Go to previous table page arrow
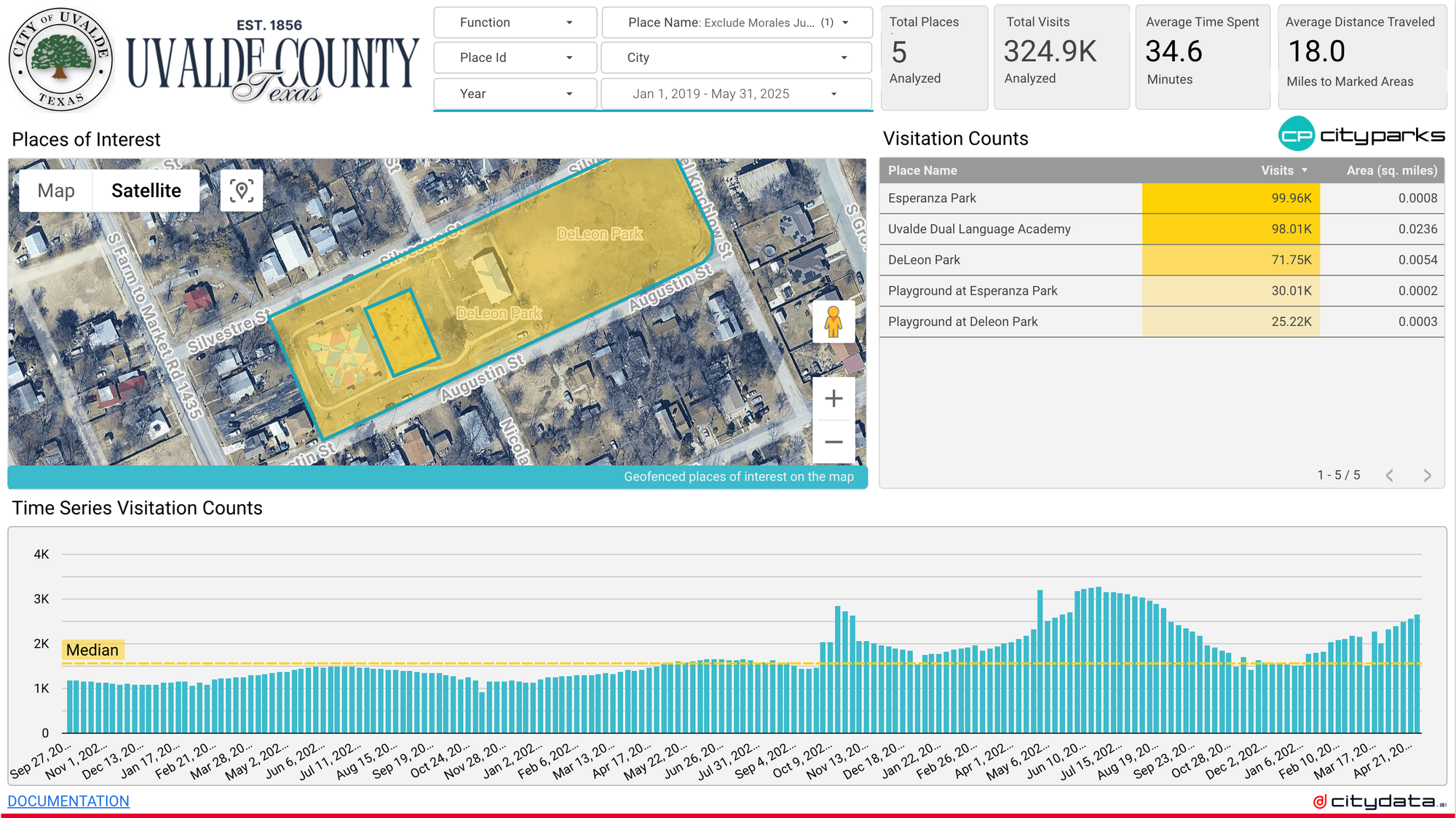Image resolution: width=1456 pixels, height=818 pixels. point(1390,475)
